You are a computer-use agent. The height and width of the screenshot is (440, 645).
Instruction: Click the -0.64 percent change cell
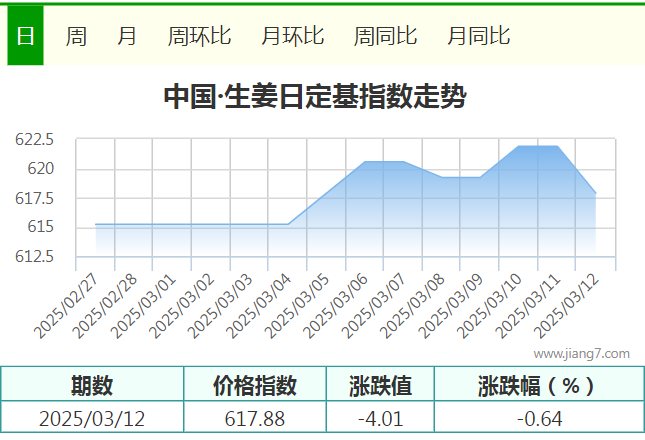538,419
